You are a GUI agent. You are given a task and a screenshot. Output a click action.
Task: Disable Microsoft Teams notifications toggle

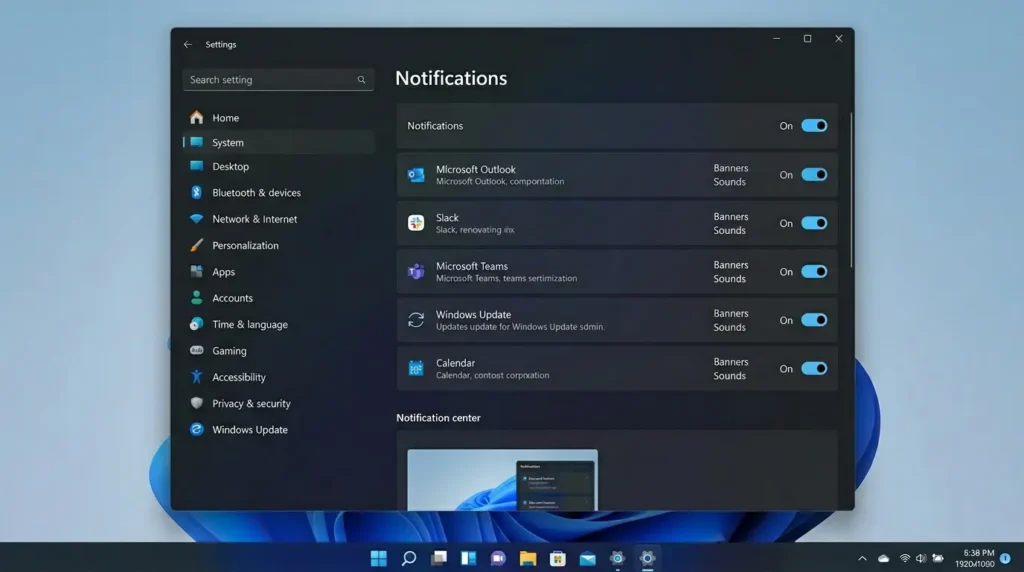click(x=814, y=271)
